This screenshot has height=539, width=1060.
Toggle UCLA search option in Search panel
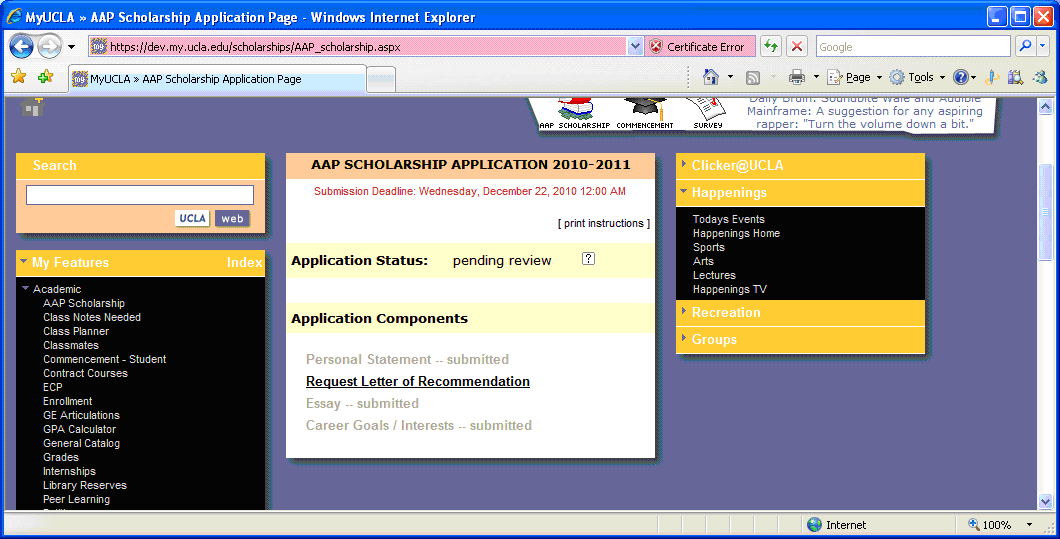[x=192, y=218]
